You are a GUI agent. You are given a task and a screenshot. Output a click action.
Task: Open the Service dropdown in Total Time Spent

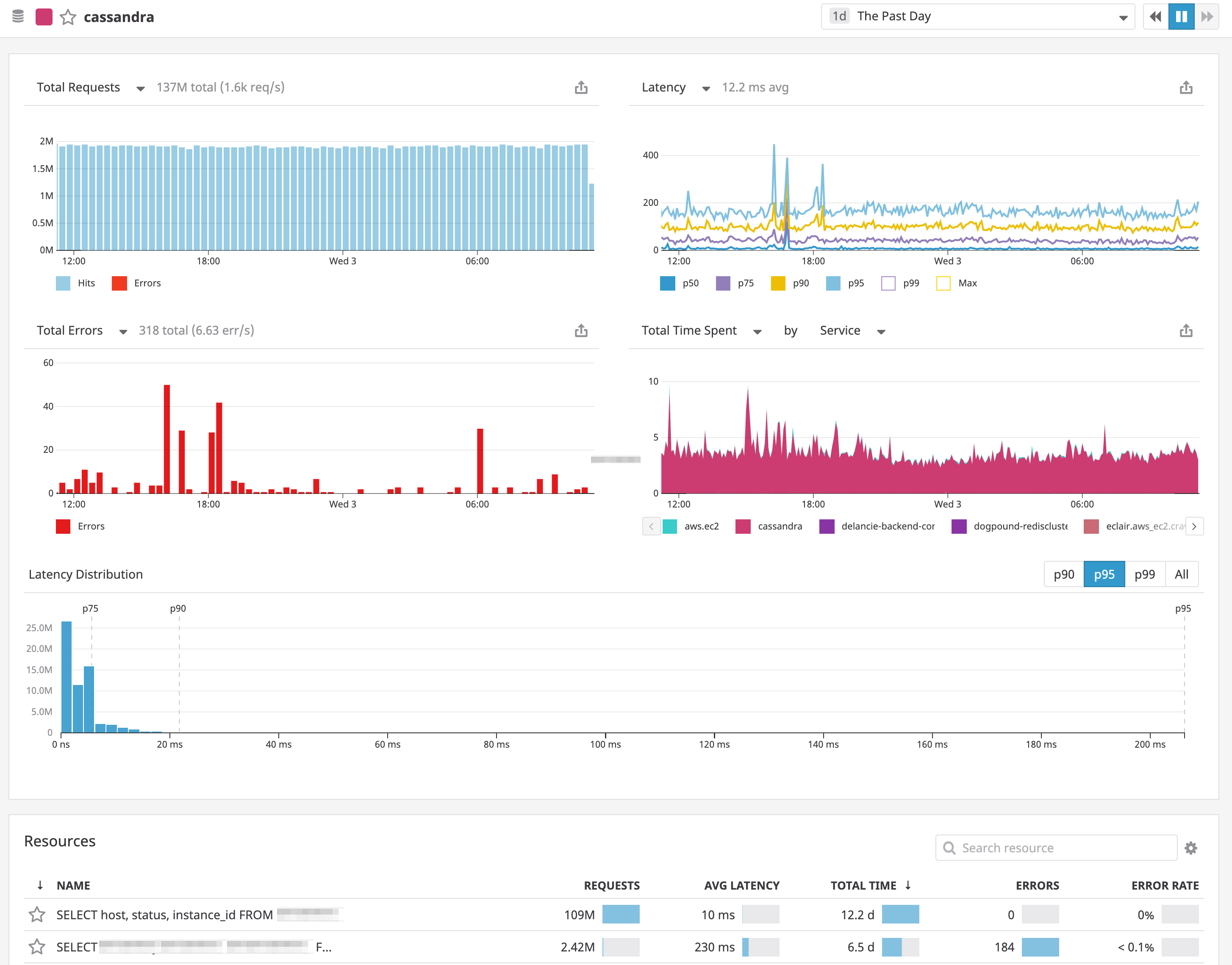(852, 330)
